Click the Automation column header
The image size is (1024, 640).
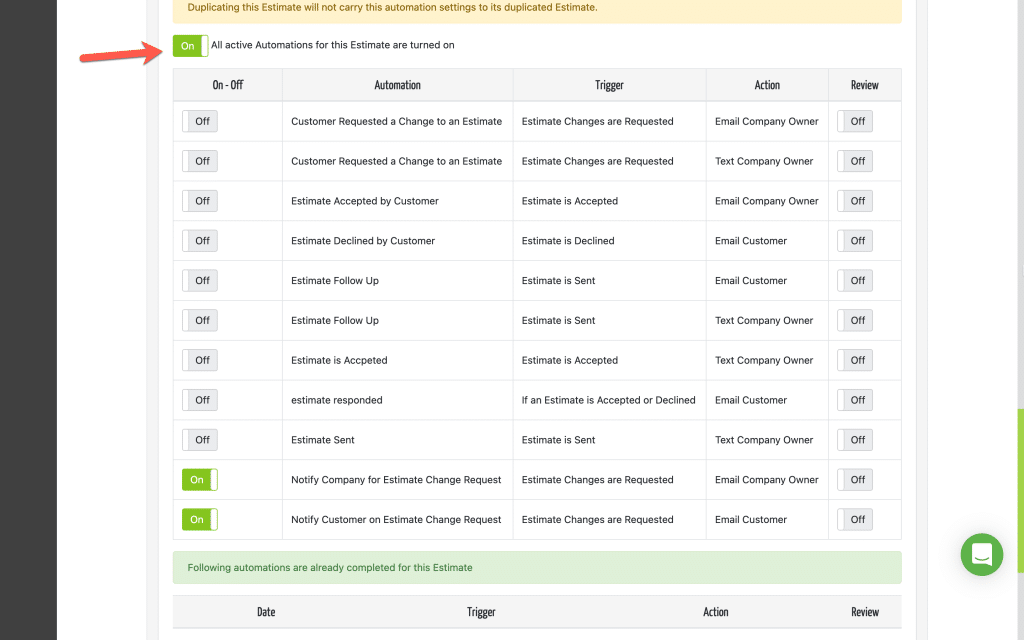pyautogui.click(x=398, y=85)
